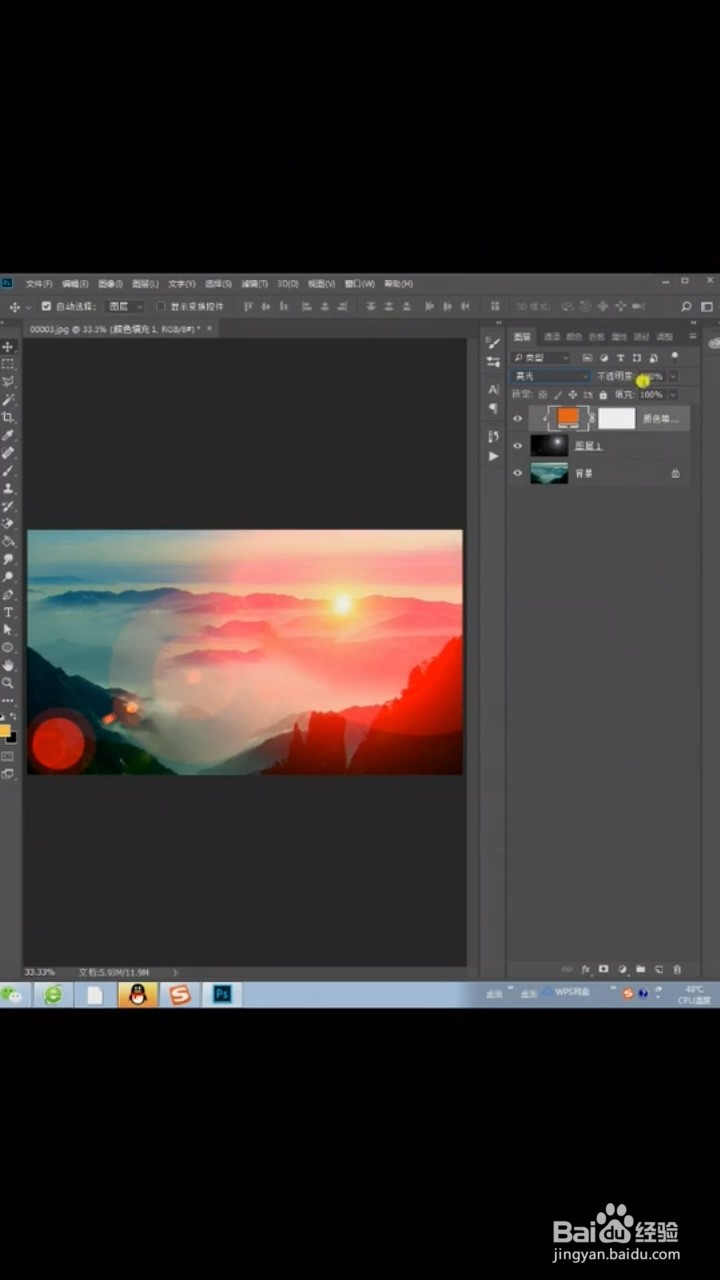Open the File menu

tap(39, 283)
